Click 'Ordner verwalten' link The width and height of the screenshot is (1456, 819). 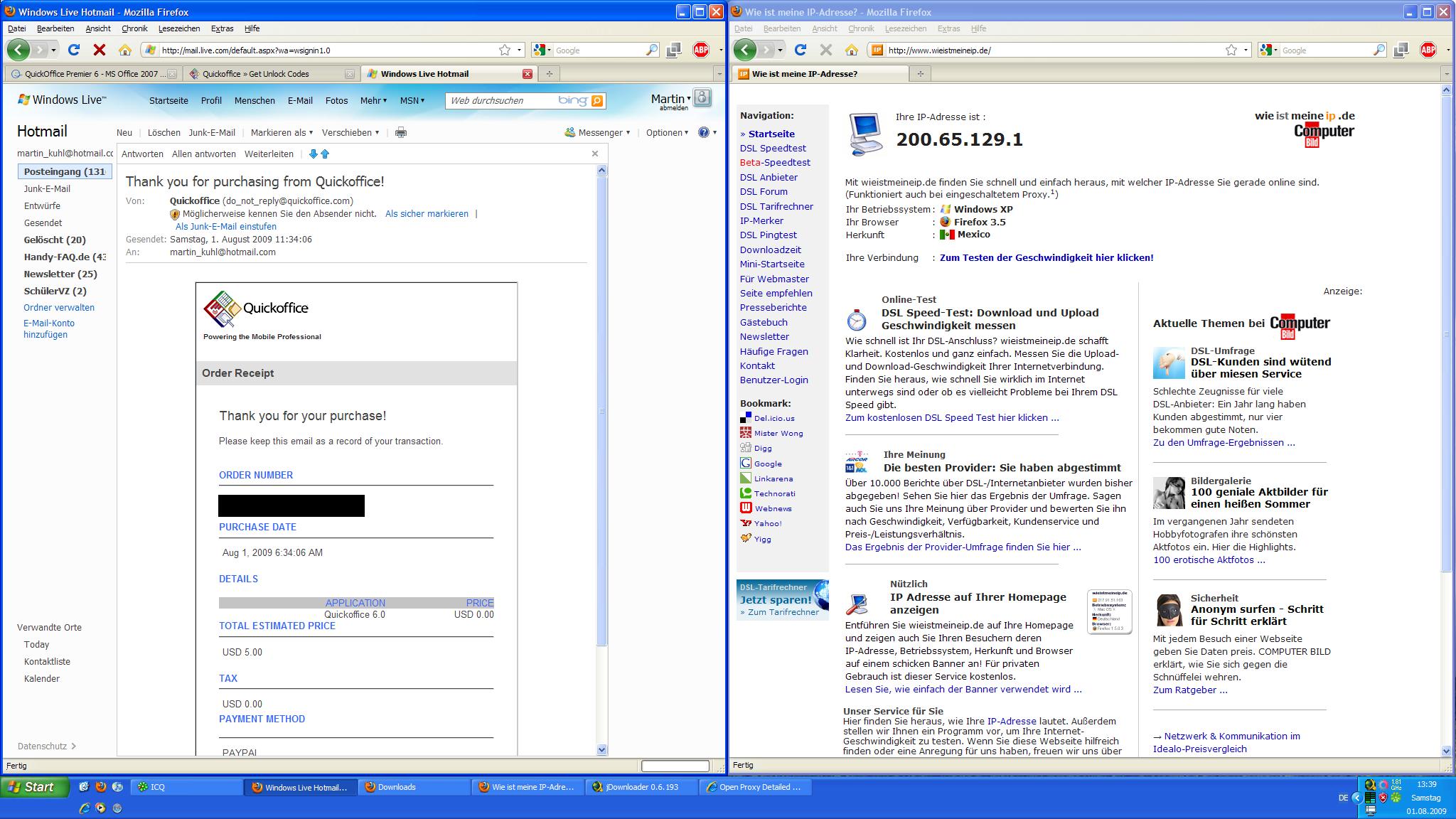click(59, 307)
